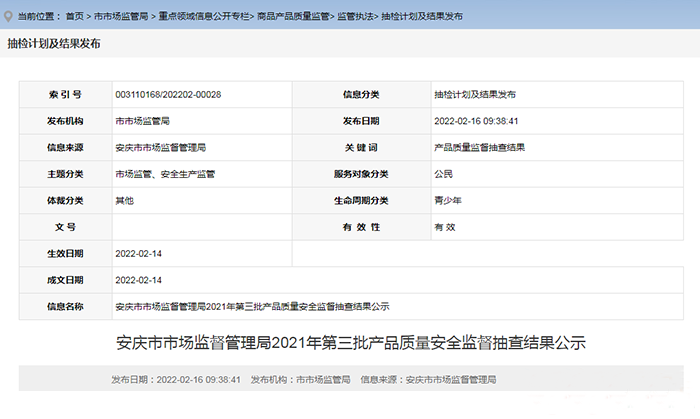The width and height of the screenshot is (700, 419).
Task: Click the 信息分类 value 抽检计划及结果发布
Action: click(x=474, y=94)
